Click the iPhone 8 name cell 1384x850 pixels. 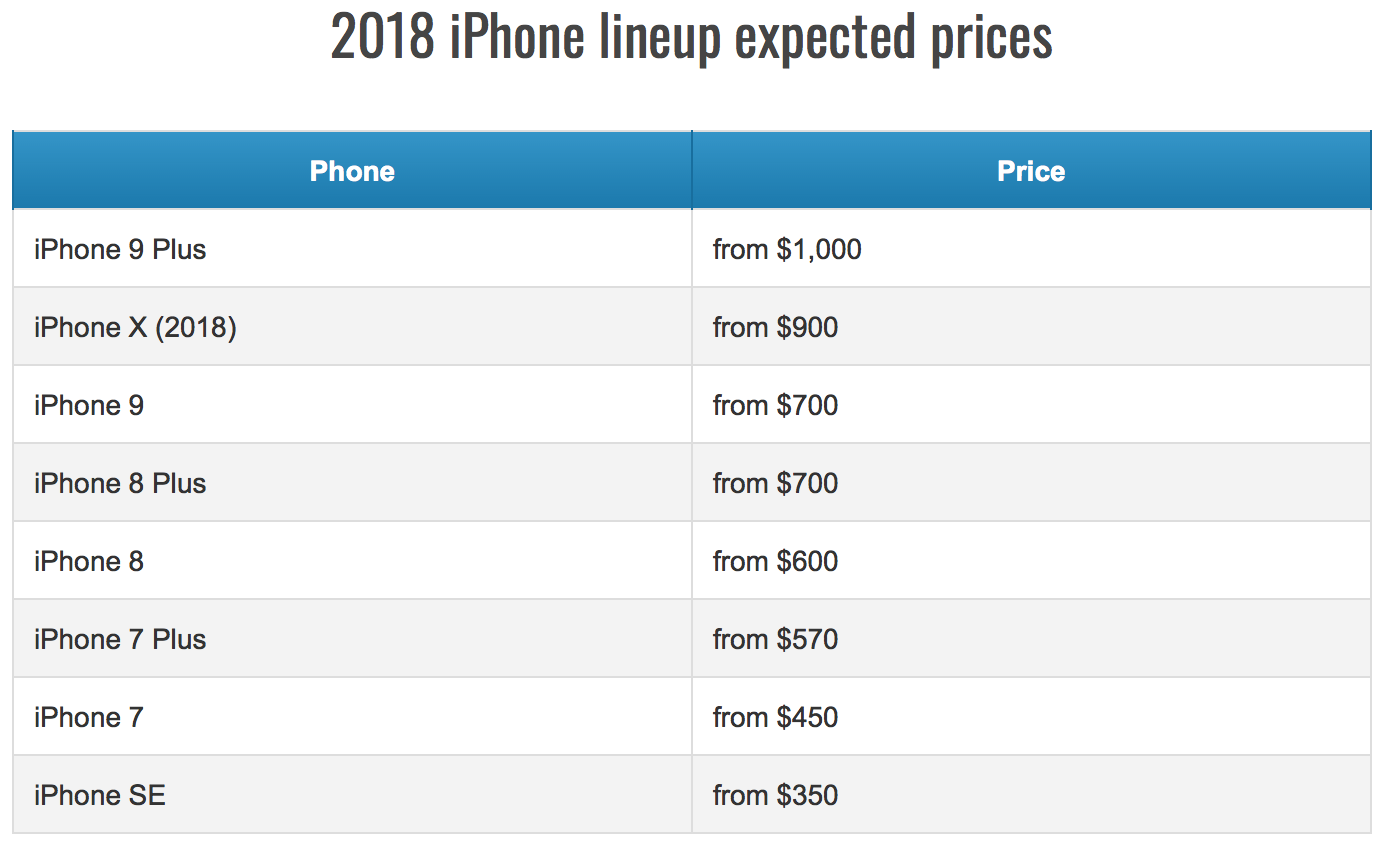click(x=89, y=561)
